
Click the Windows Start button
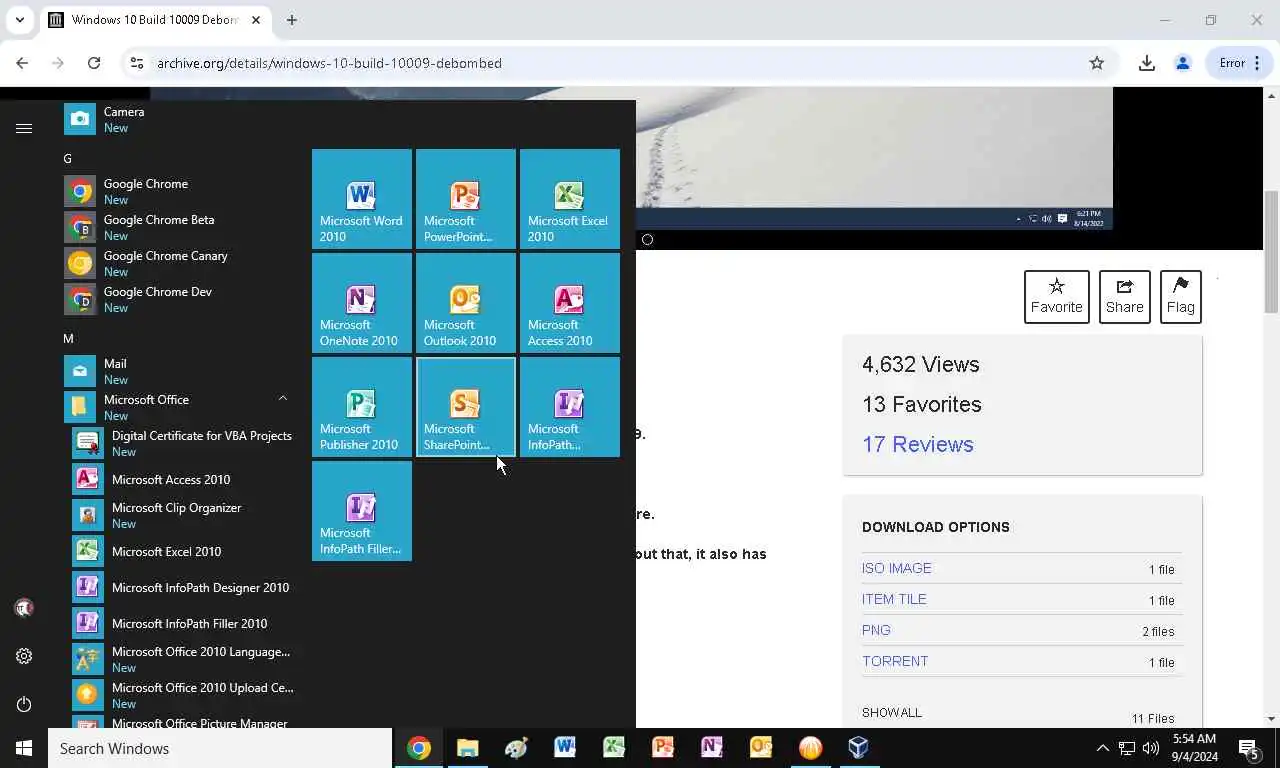click(x=24, y=748)
